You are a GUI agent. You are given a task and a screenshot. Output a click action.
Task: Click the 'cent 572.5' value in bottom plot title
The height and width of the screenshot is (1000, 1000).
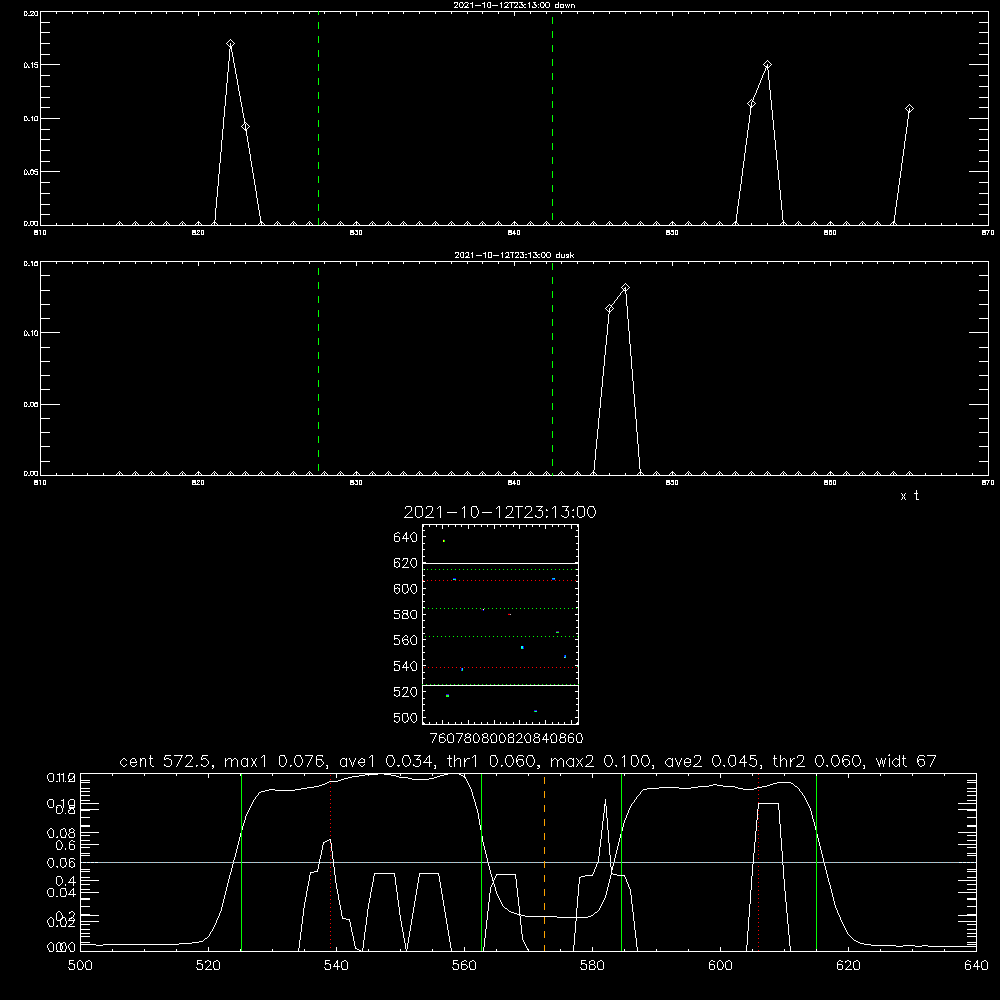coord(166,761)
